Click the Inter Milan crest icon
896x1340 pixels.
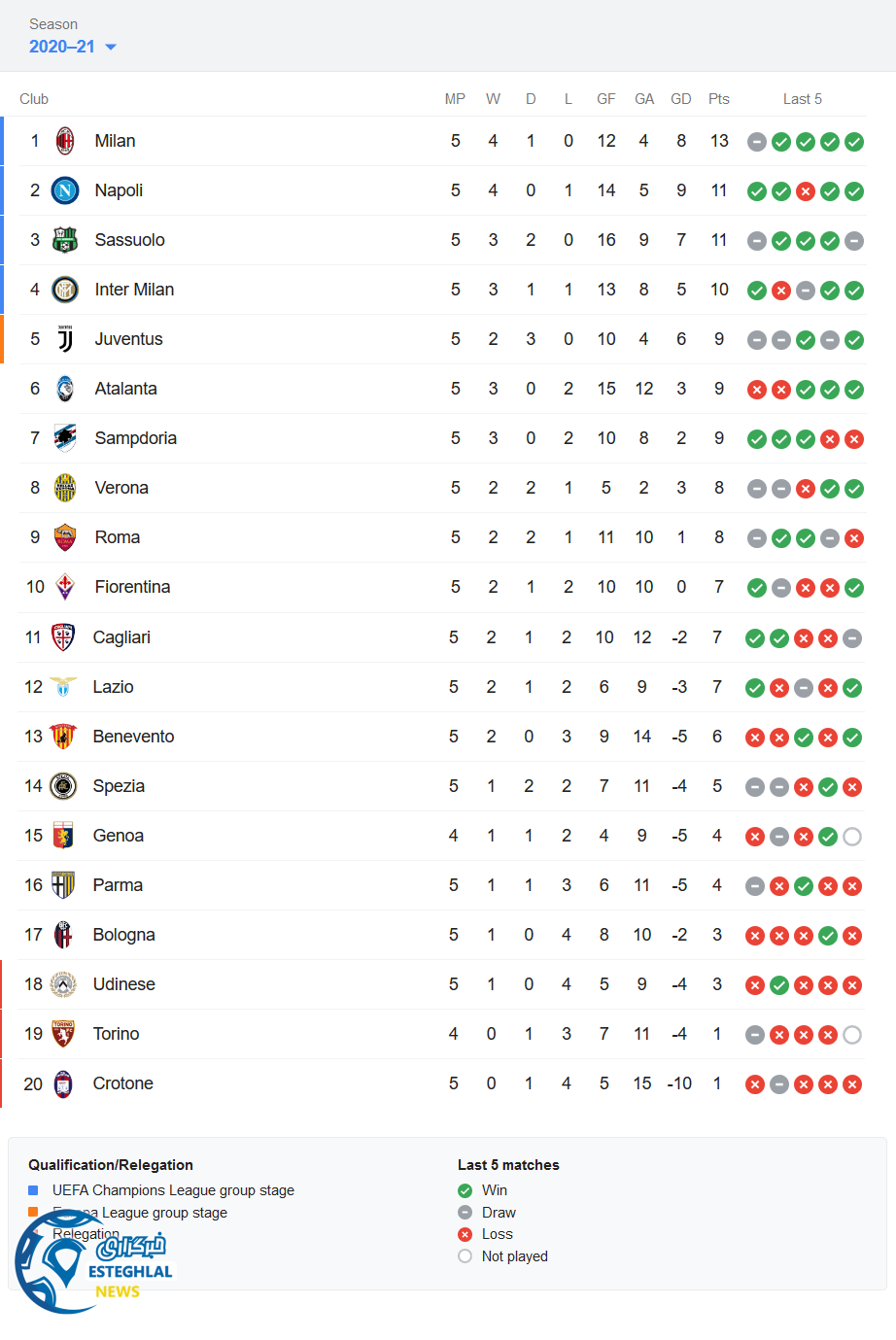[x=65, y=290]
